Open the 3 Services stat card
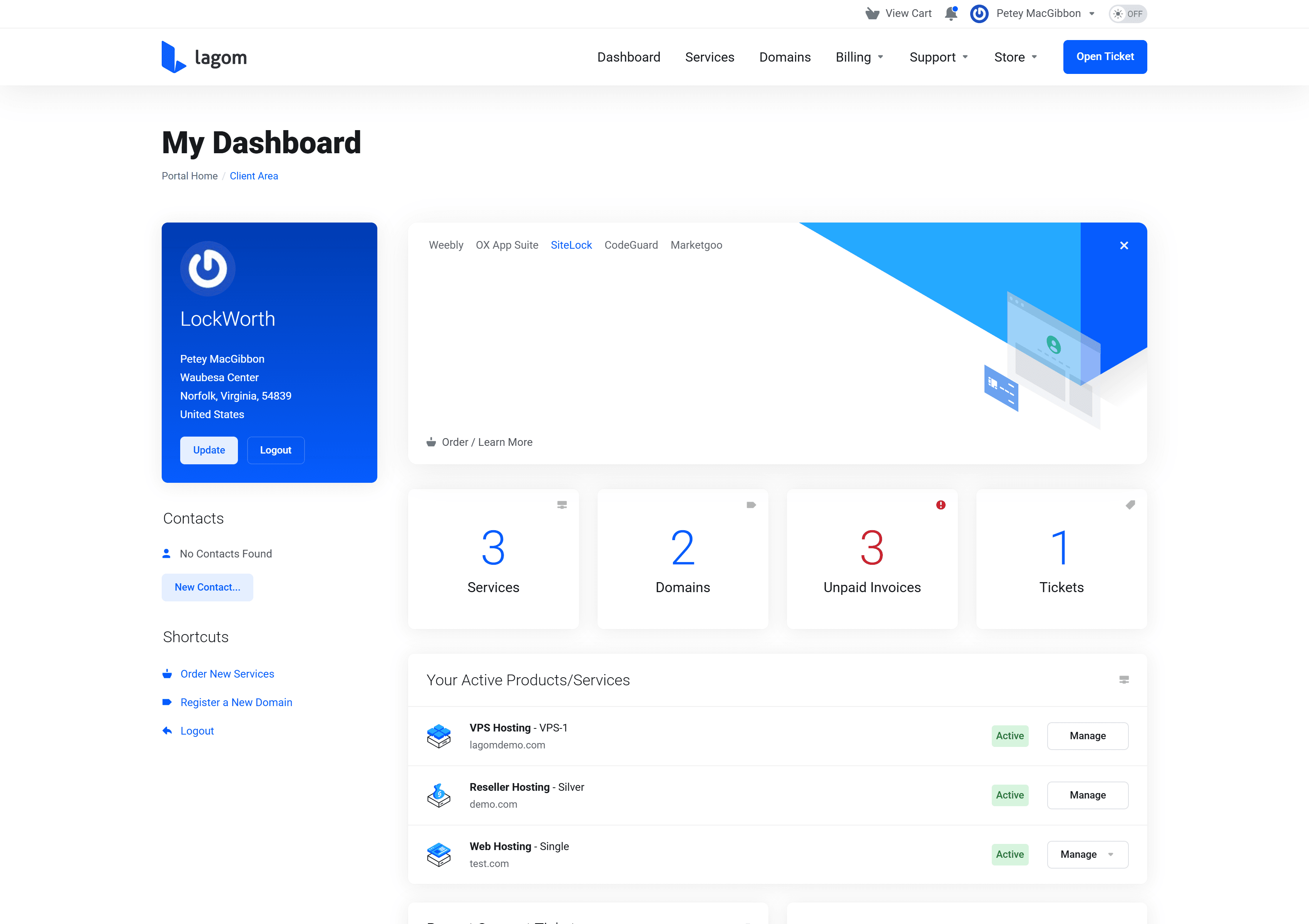Image resolution: width=1309 pixels, height=924 pixels. coord(493,559)
